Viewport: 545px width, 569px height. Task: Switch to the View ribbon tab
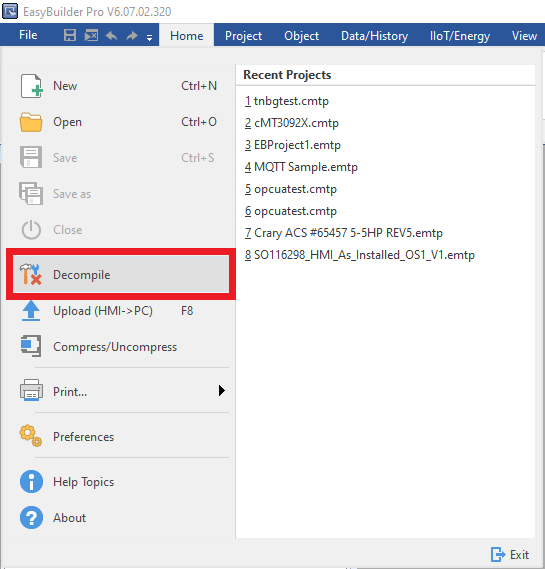click(524, 36)
